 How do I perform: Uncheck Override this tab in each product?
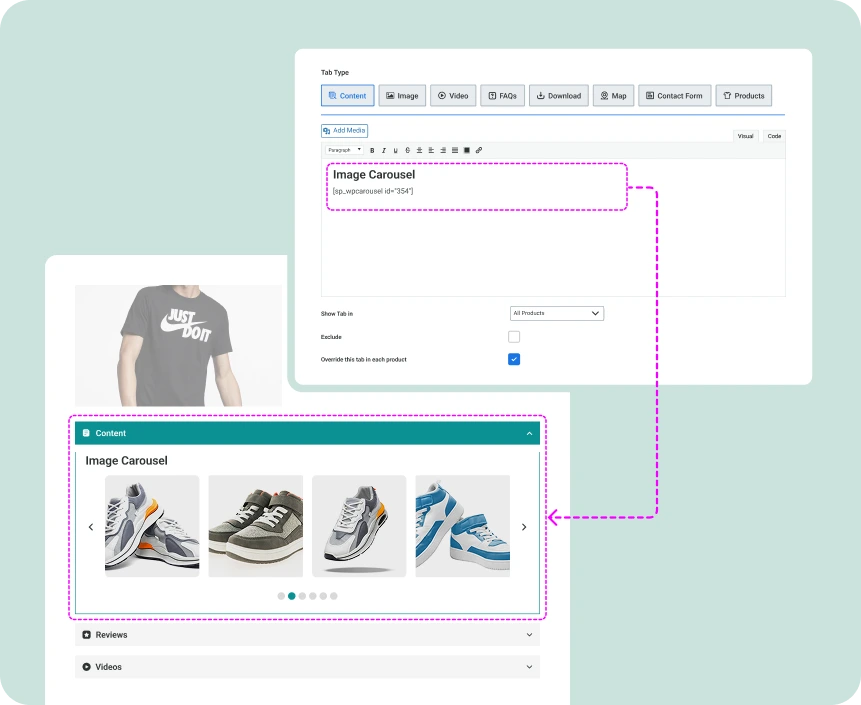tap(514, 359)
